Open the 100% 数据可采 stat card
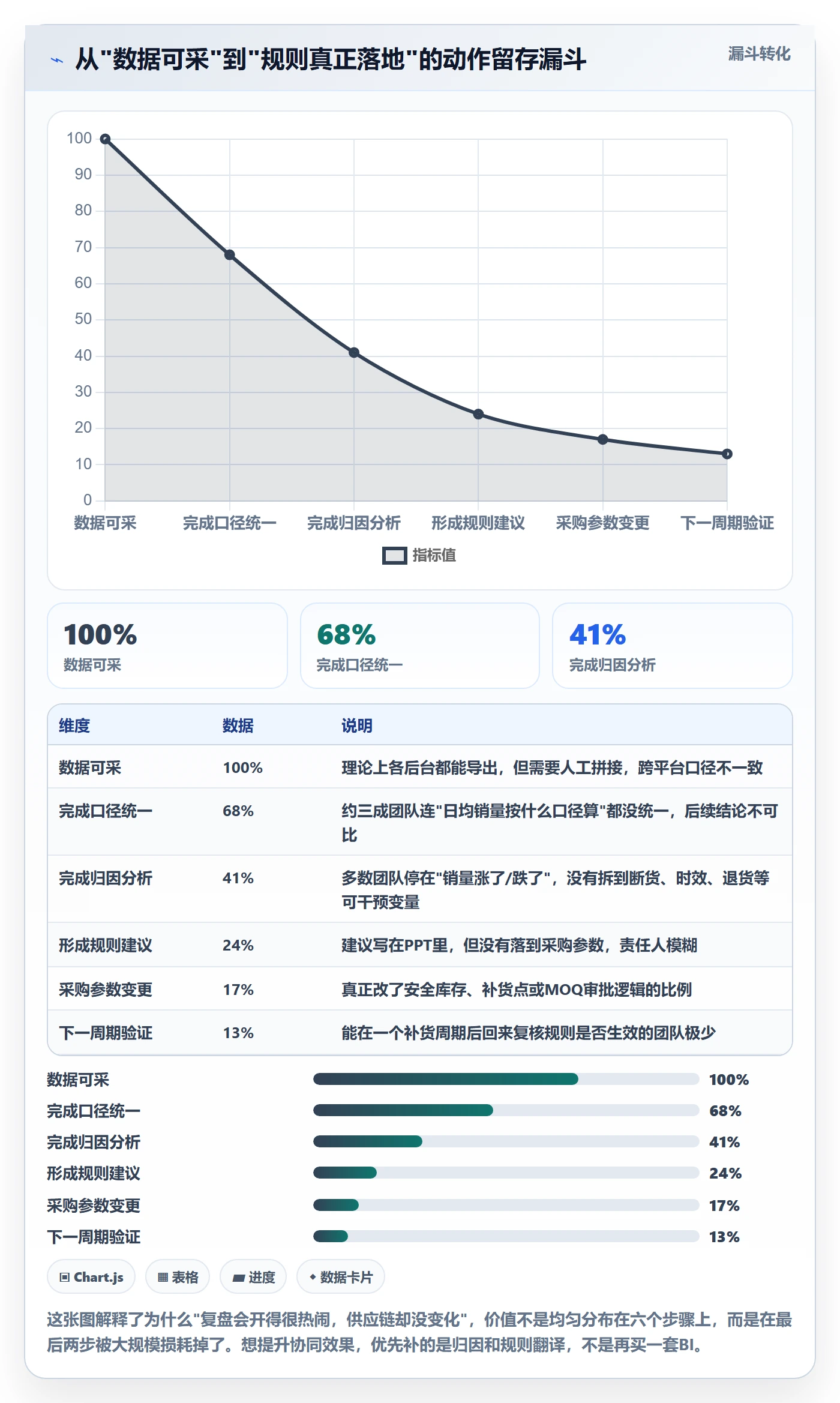The width and height of the screenshot is (840, 1403). click(167, 646)
